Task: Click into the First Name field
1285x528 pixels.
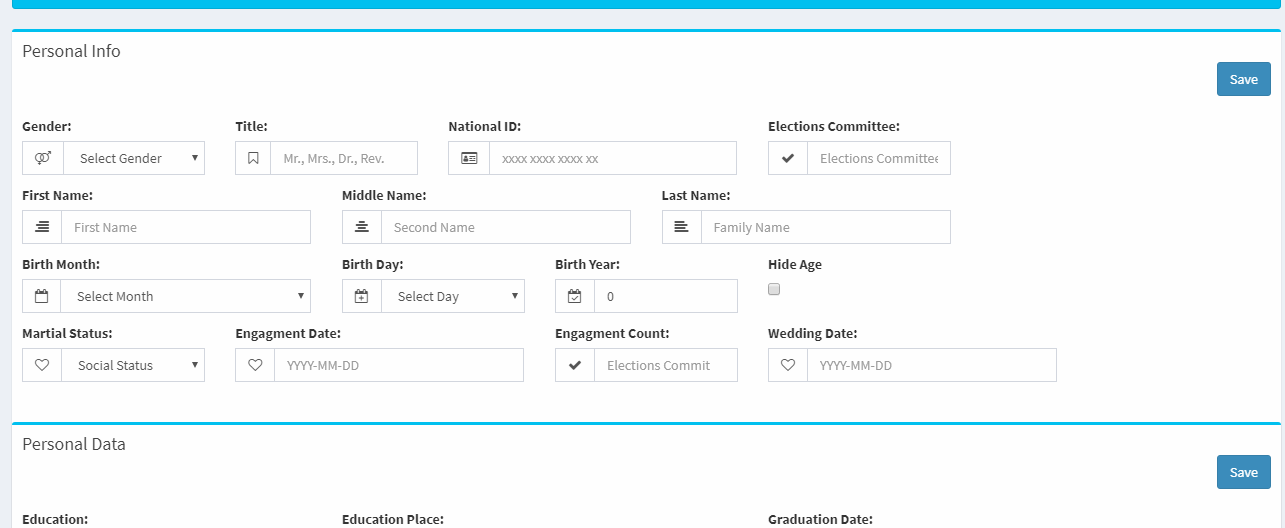Action: click(186, 227)
